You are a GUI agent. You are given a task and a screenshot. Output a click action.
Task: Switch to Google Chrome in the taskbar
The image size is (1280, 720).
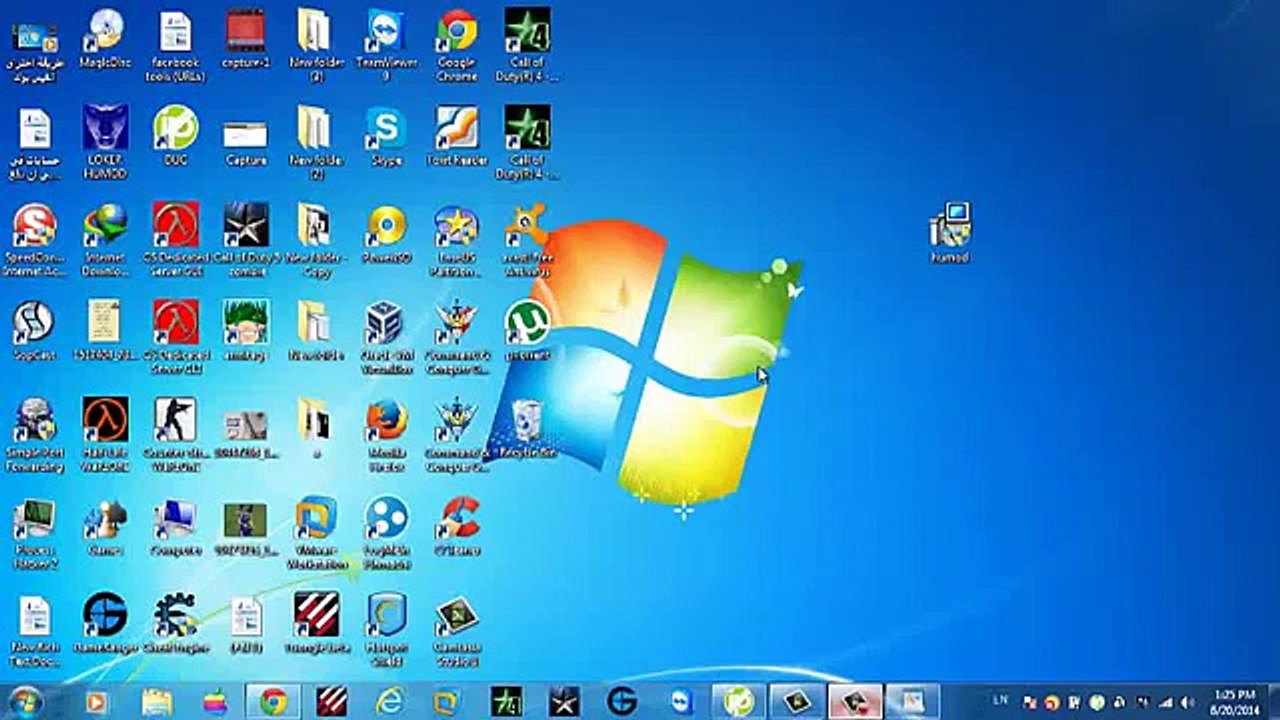tap(273, 701)
